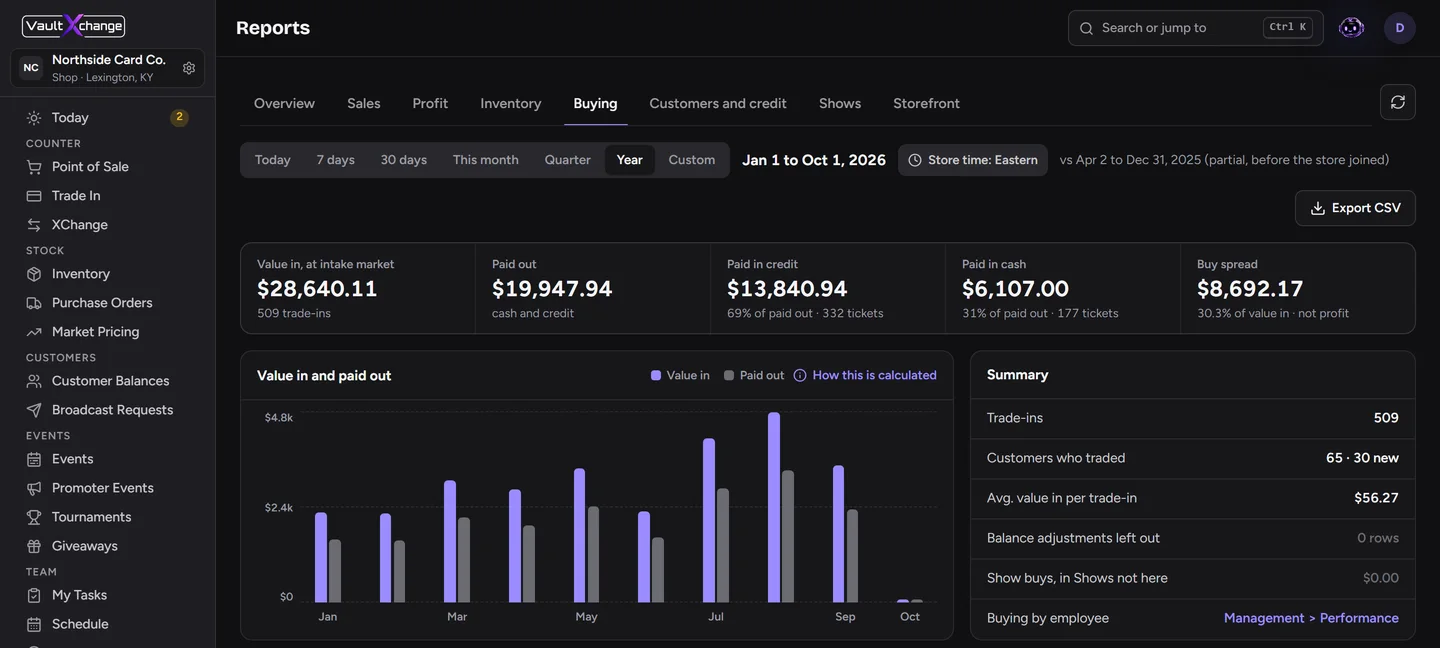
Task: Toggle the Paid out legend series
Action: [x=755, y=376]
